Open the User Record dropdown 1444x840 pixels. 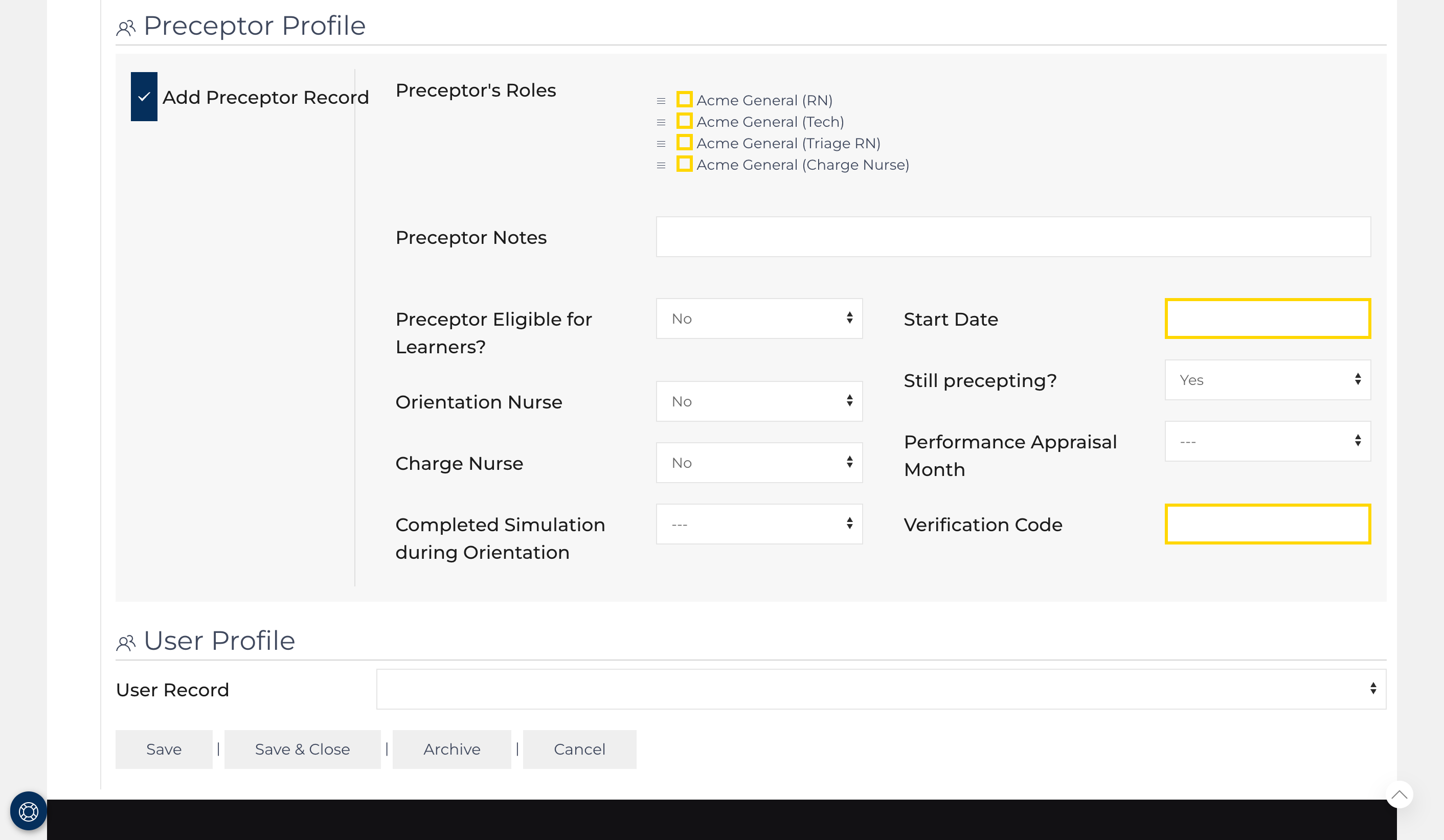coord(880,689)
